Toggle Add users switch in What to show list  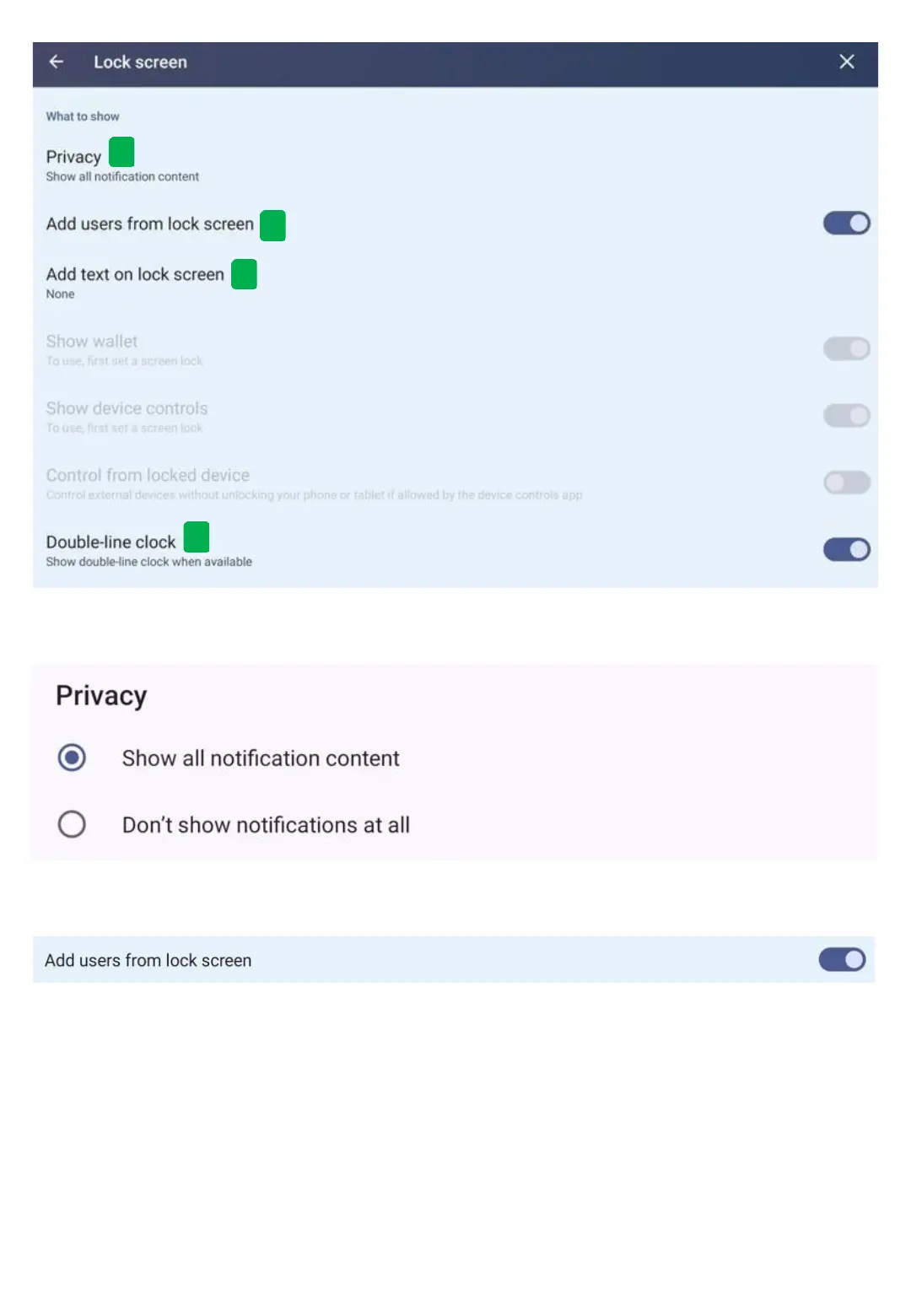[846, 224]
